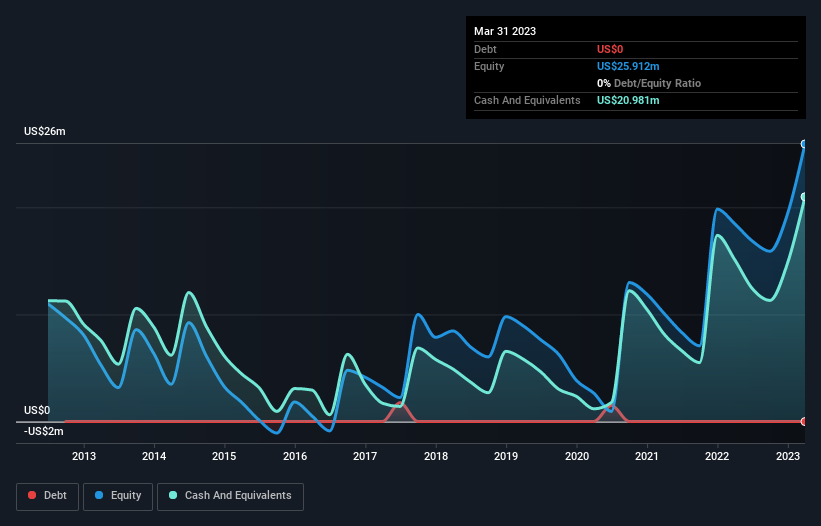
Task: Click the red US$0 debt value in tooltip
Action: pos(610,49)
